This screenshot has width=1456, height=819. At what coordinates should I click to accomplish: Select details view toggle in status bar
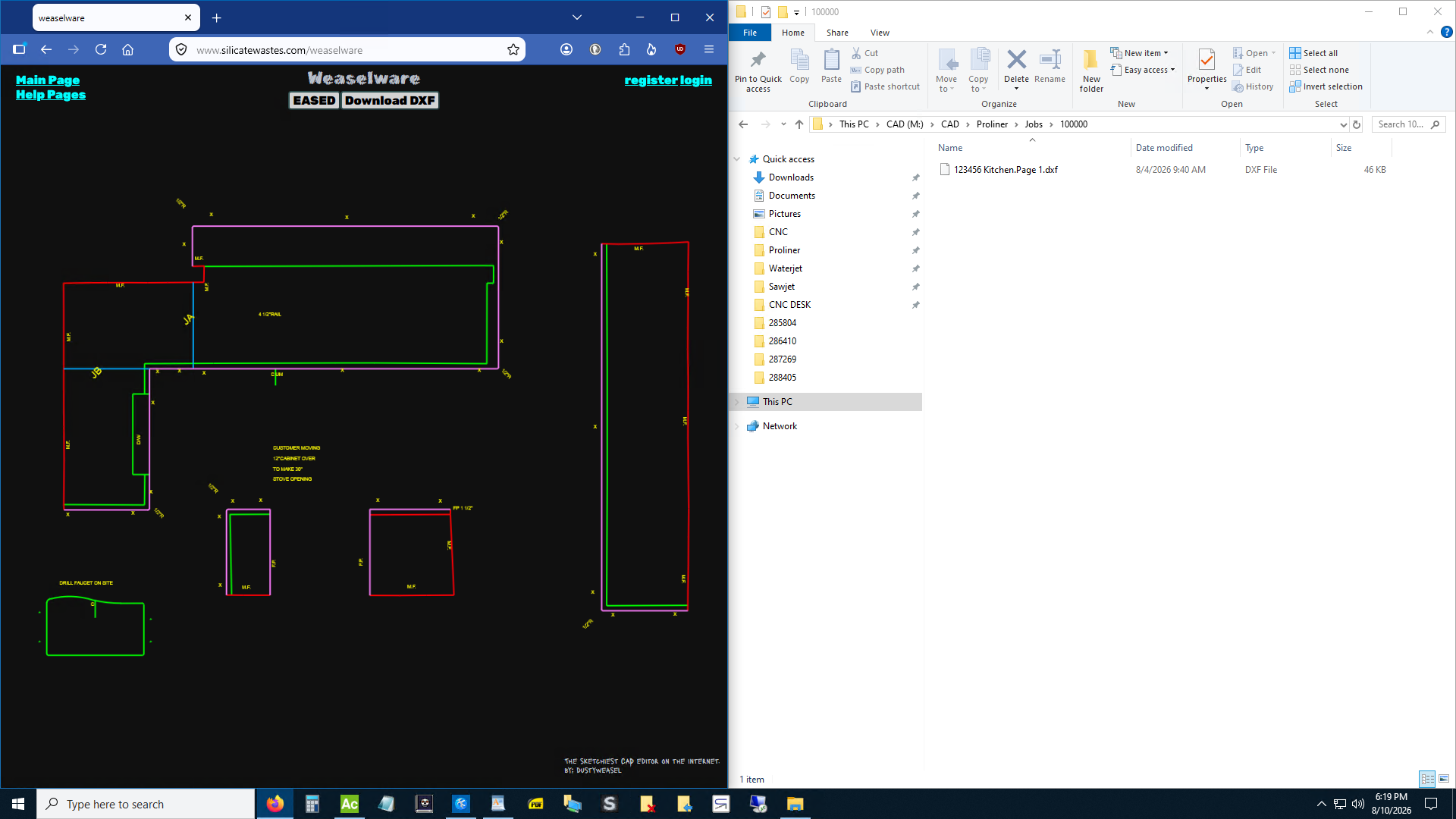(1427, 779)
